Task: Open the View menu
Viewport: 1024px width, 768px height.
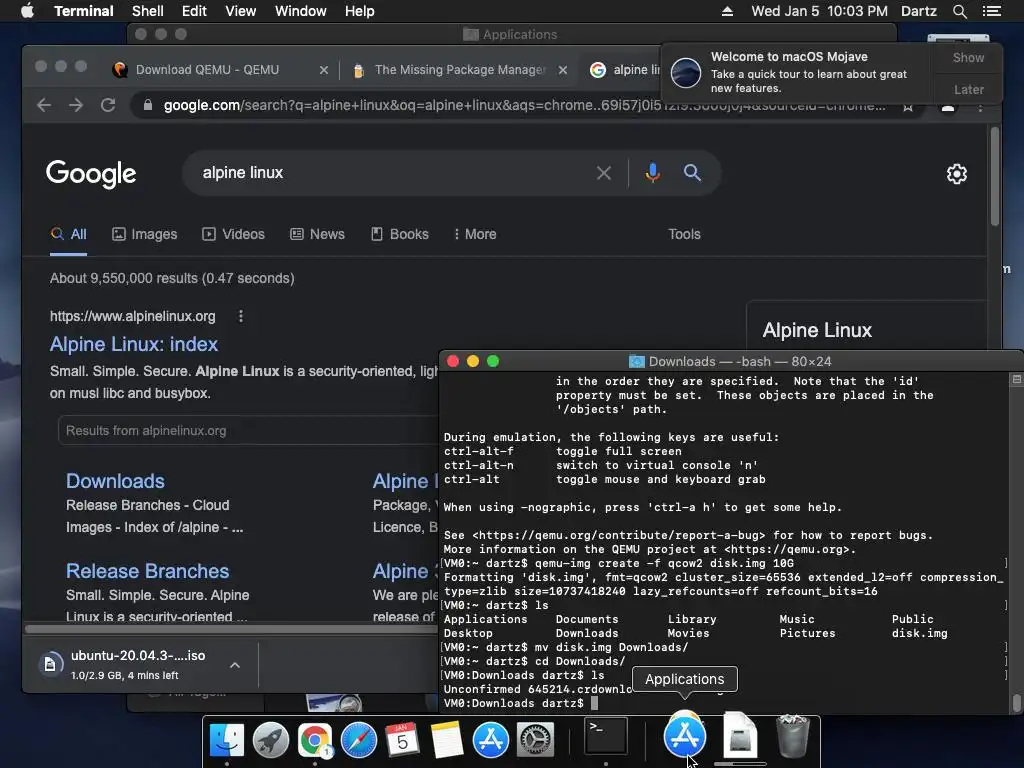Action: pyautogui.click(x=240, y=11)
